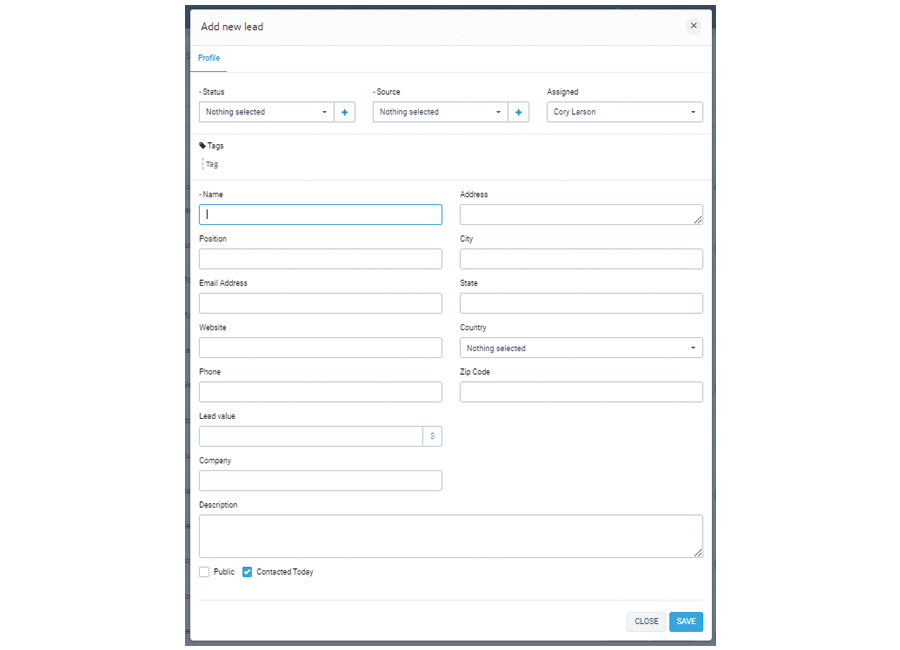
Task: Expand the Source dropdown
Action: point(440,112)
